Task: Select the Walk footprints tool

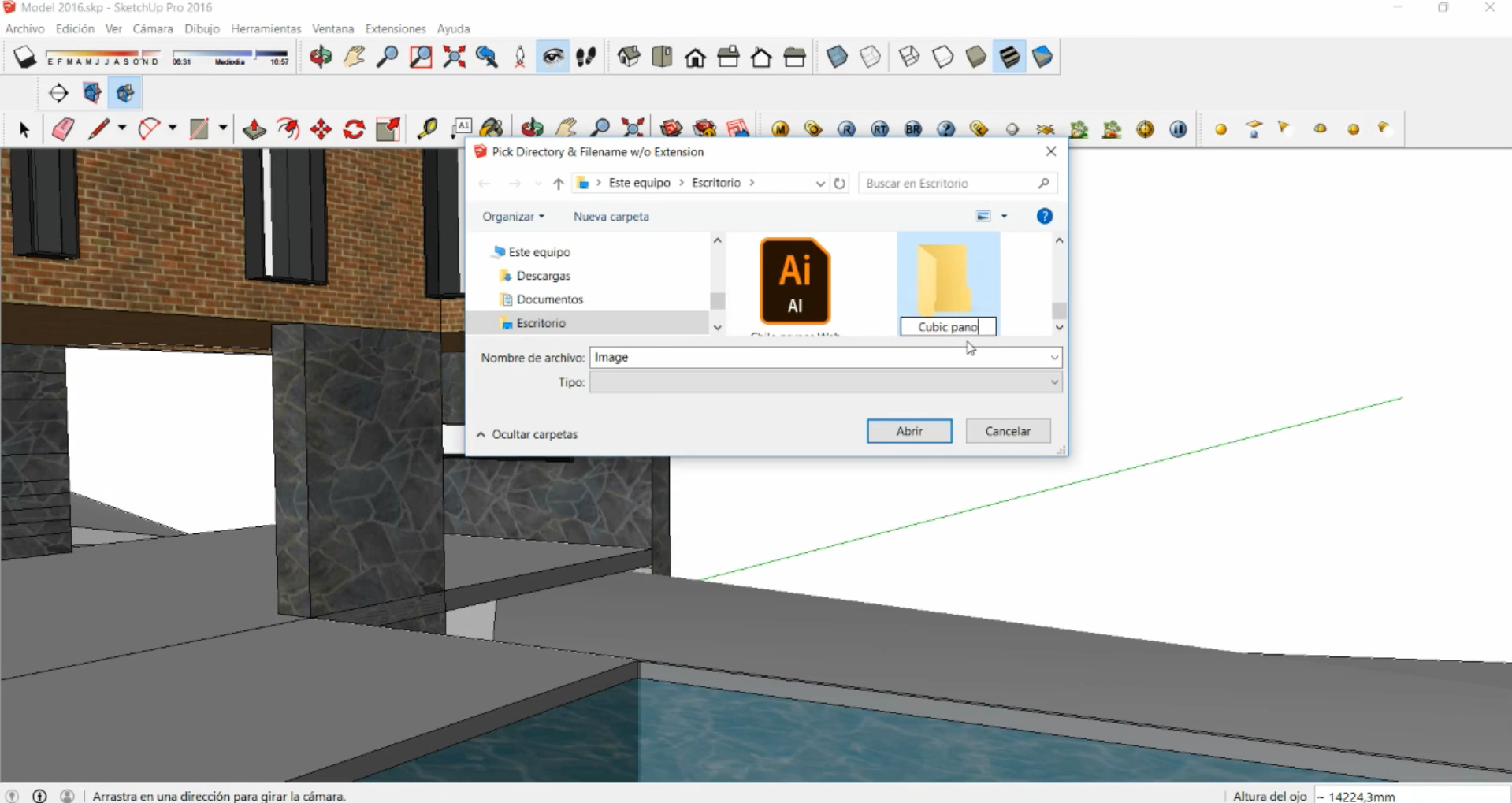Action: coord(586,57)
